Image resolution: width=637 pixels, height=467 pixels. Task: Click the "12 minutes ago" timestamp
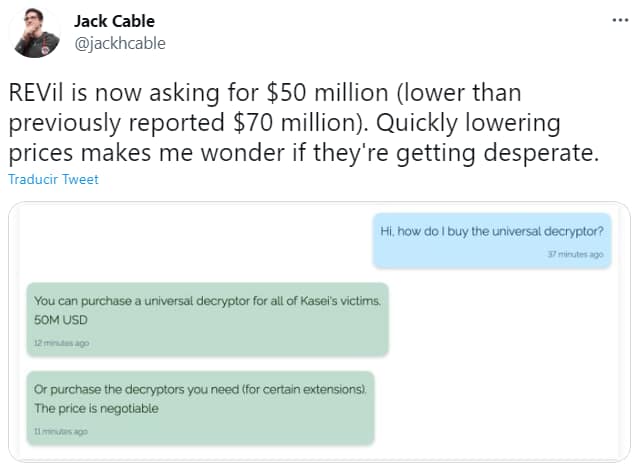click(62, 343)
